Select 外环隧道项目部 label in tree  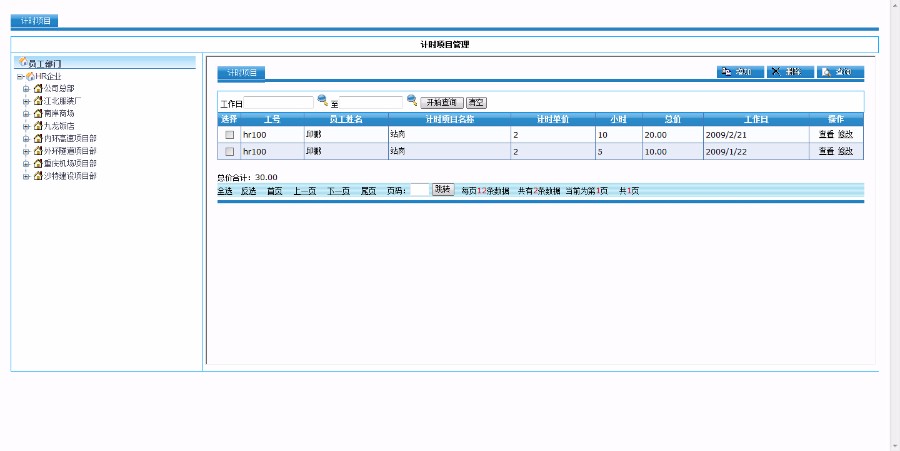[x=70, y=151]
